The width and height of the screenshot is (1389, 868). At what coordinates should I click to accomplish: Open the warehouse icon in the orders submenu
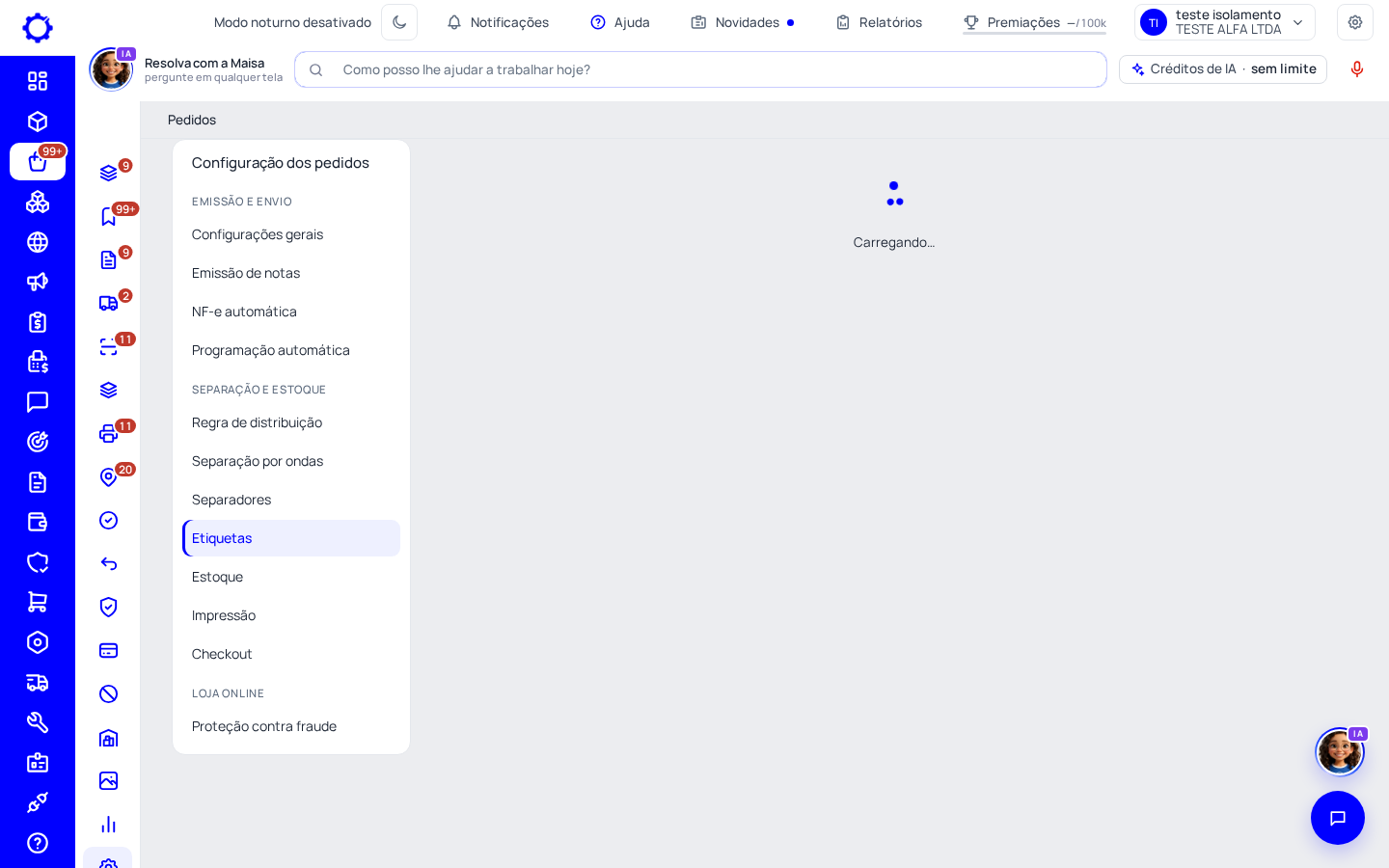coord(109,737)
